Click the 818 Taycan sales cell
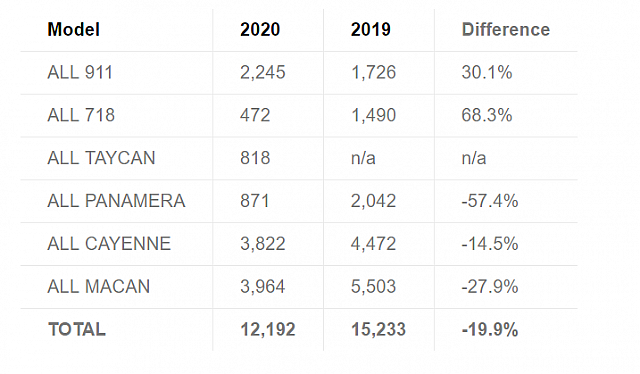The height and width of the screenshot is (374, 640). [255, 158]
